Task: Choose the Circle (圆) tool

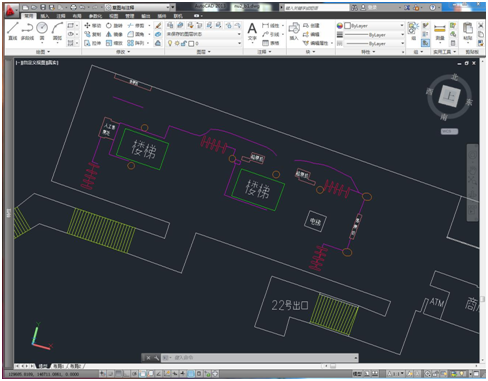Action: click(42, 31)
